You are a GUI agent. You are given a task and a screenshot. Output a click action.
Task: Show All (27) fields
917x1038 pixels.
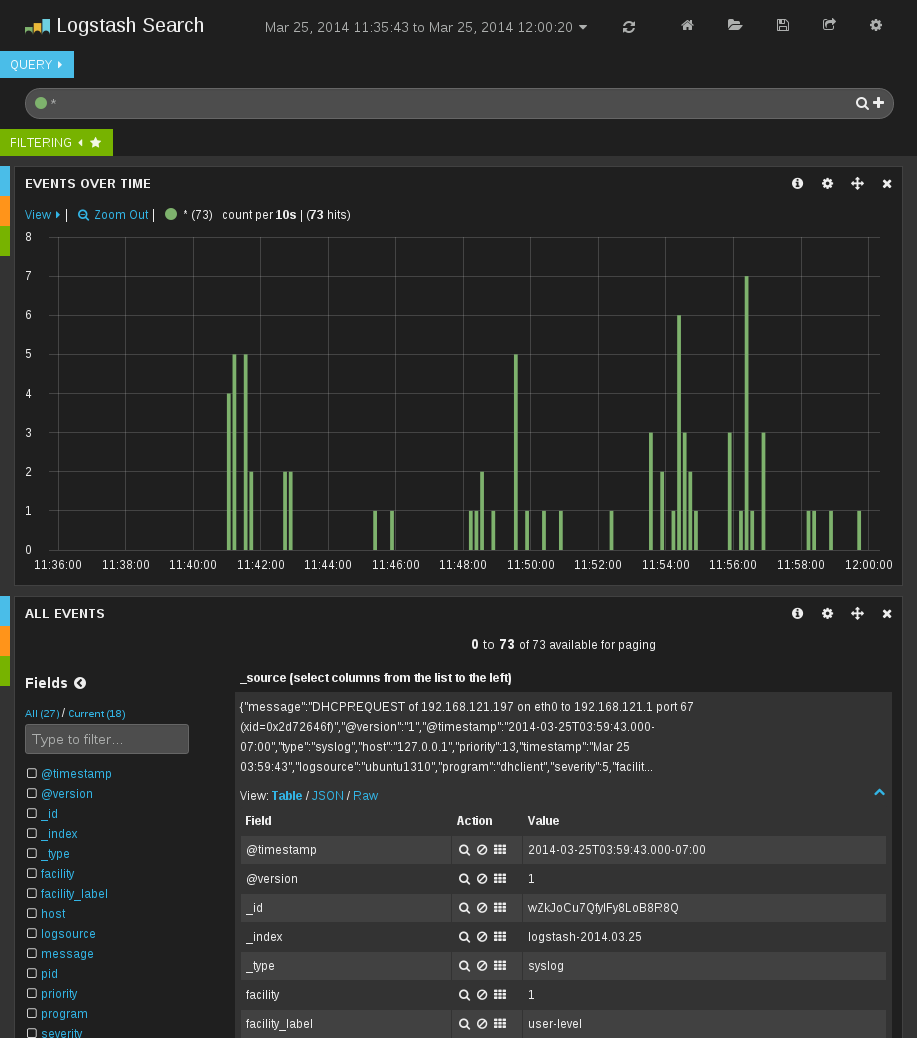click(42, 714)
